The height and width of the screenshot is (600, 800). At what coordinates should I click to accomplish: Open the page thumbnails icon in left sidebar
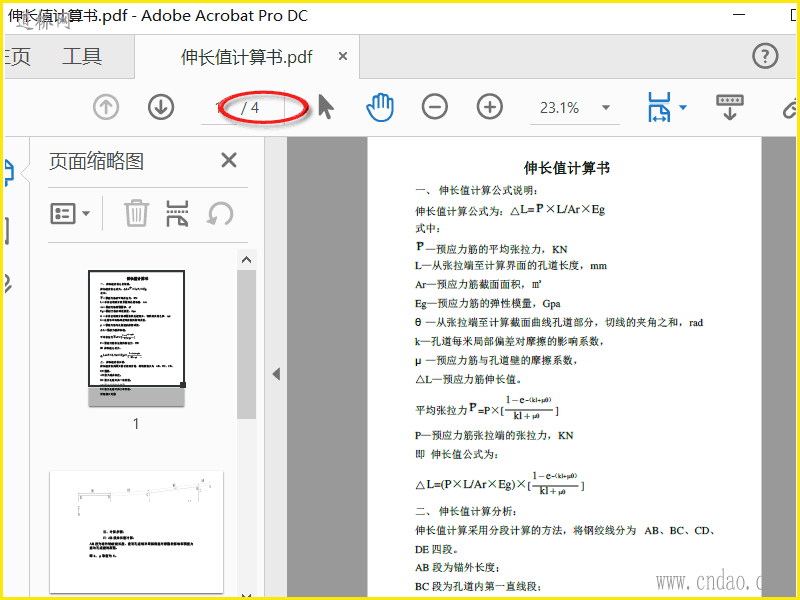click(9, 172)
